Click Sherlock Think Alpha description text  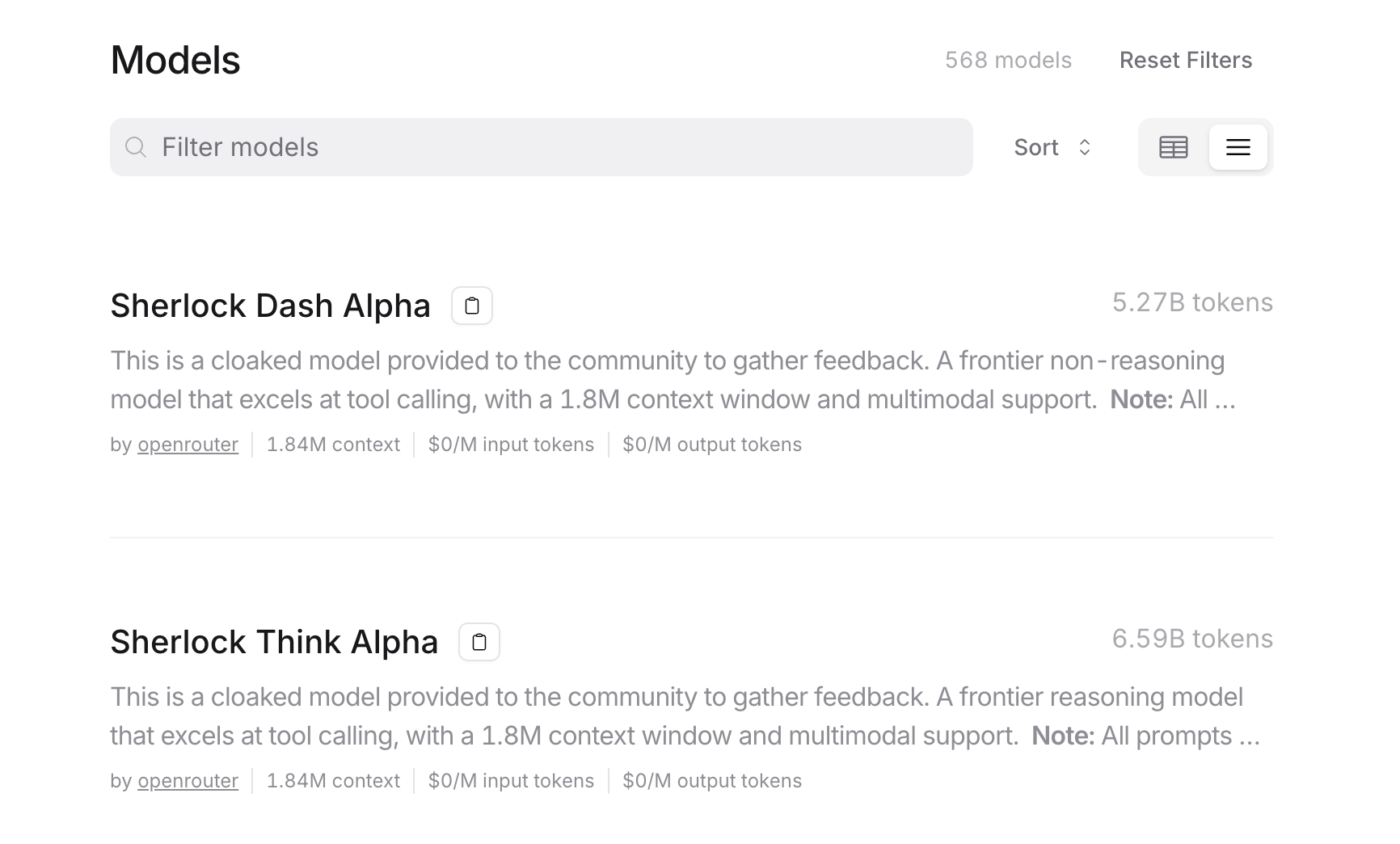[x=685, y=716]
